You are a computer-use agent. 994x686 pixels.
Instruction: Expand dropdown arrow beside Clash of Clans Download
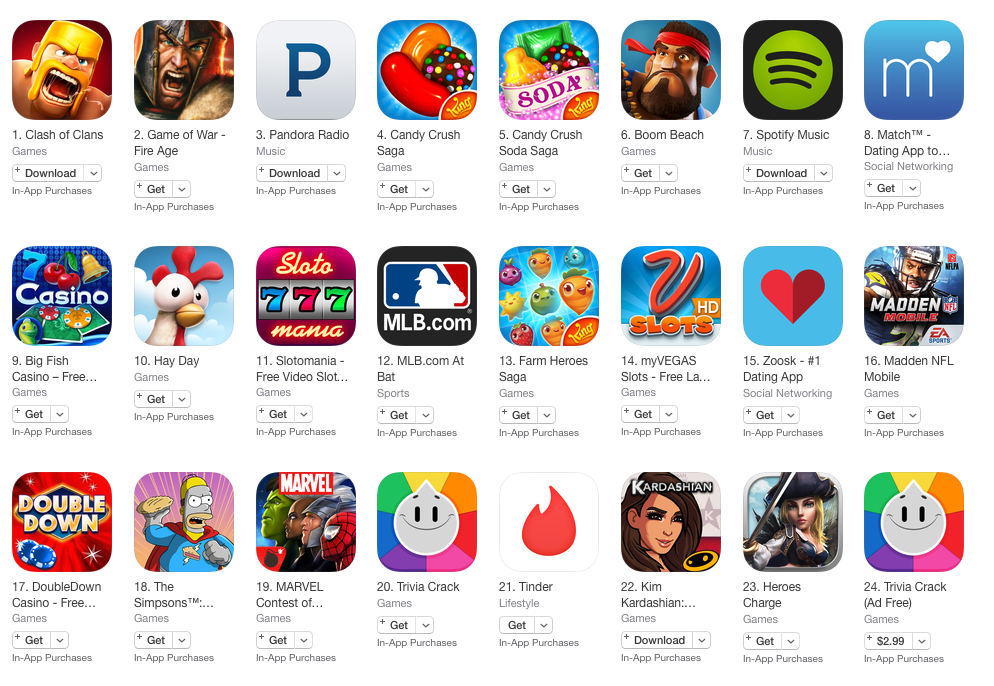coord(93,173)
